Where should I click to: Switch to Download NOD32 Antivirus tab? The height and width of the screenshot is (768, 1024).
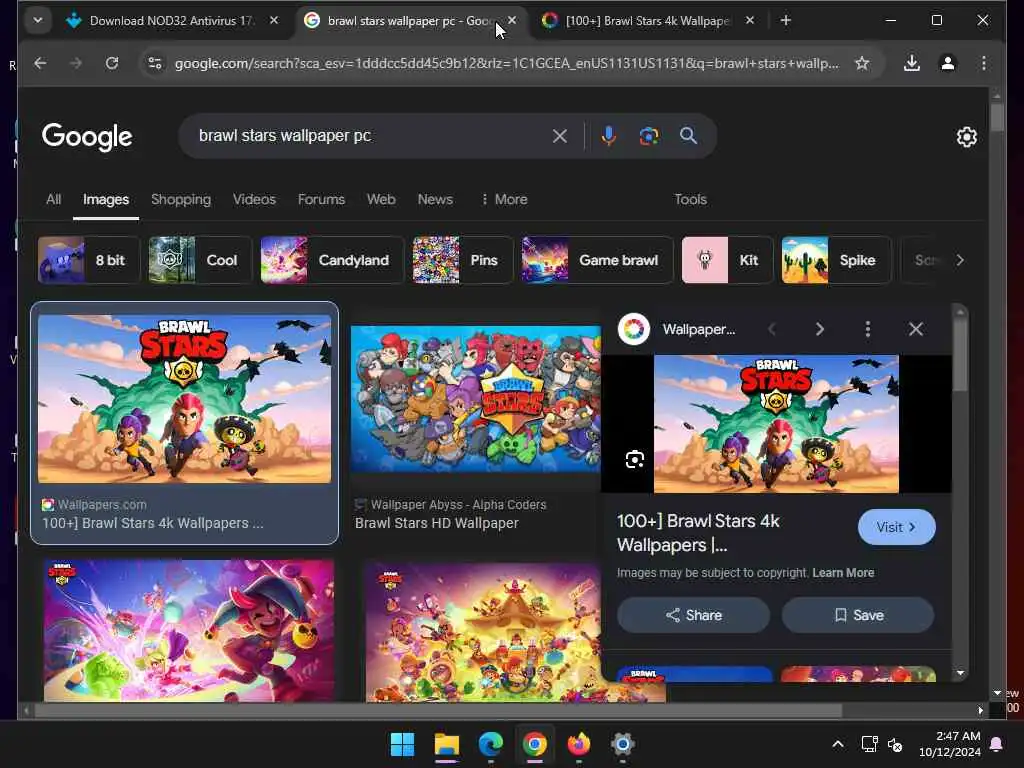coord(172,21)
